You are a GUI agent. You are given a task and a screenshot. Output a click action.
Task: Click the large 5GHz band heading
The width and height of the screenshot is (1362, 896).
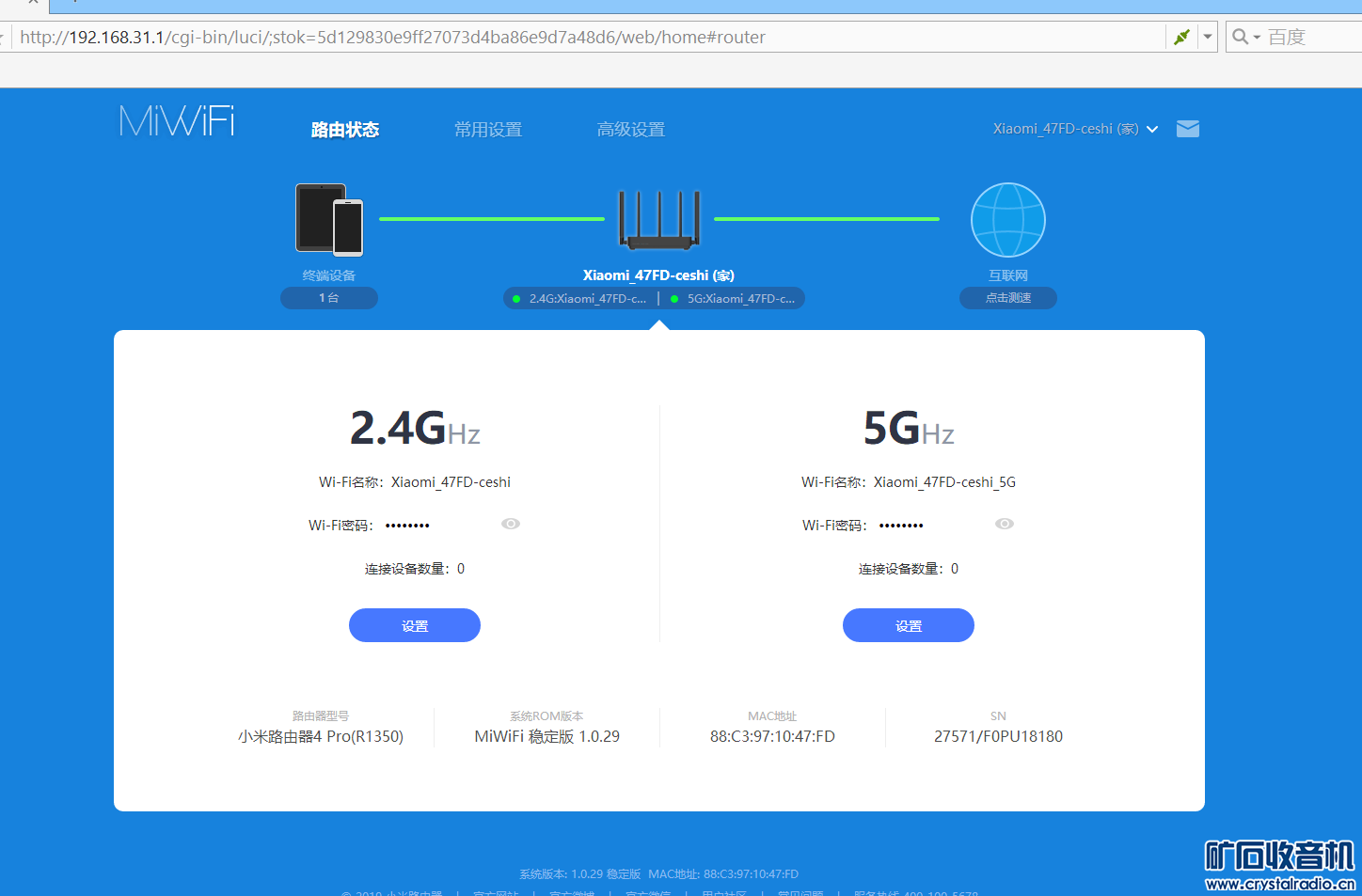coord(909,429)
